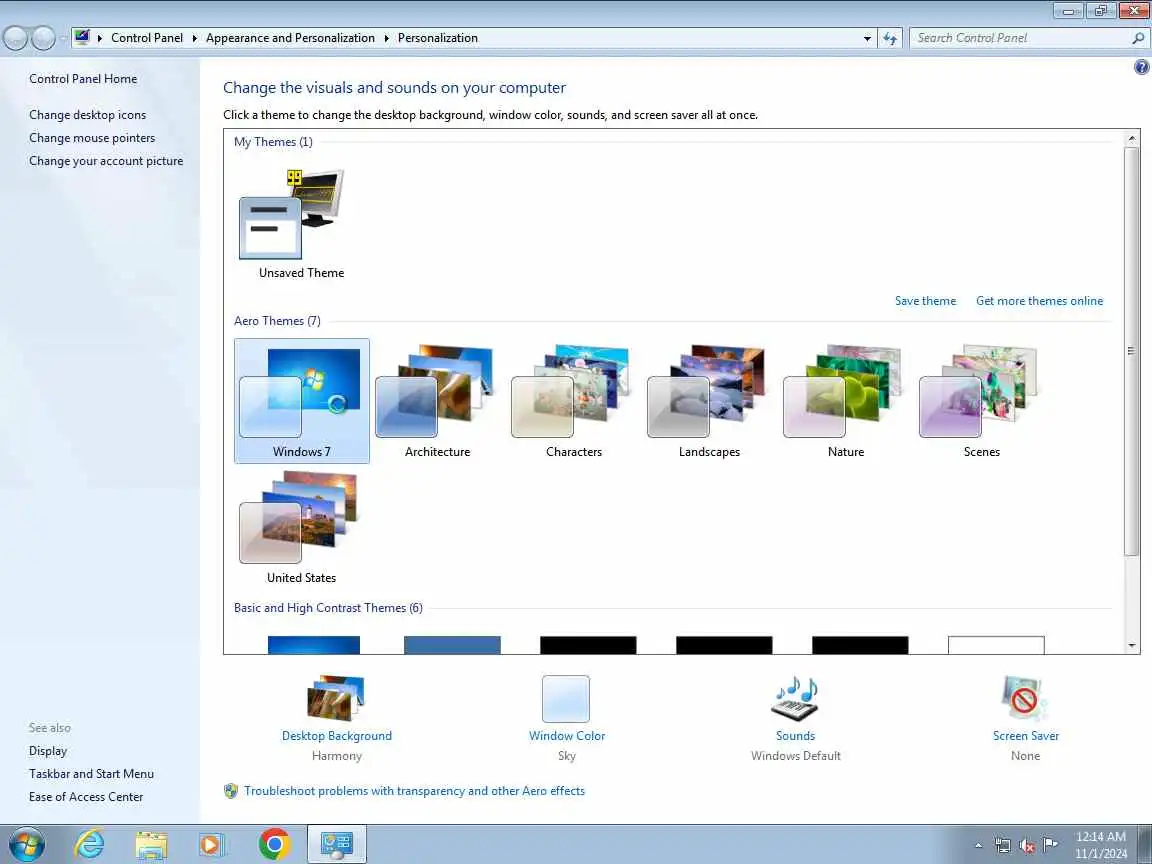Click the theme list scrollbar thumb
The image size is (1152, 864).
pos(1131,351)
